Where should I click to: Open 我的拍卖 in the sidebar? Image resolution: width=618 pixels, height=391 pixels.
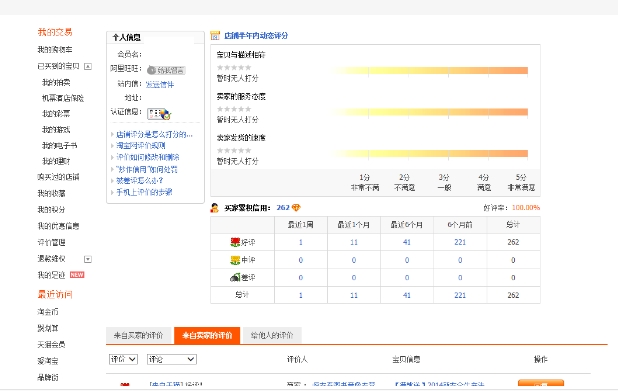click(x=56, y=82)
